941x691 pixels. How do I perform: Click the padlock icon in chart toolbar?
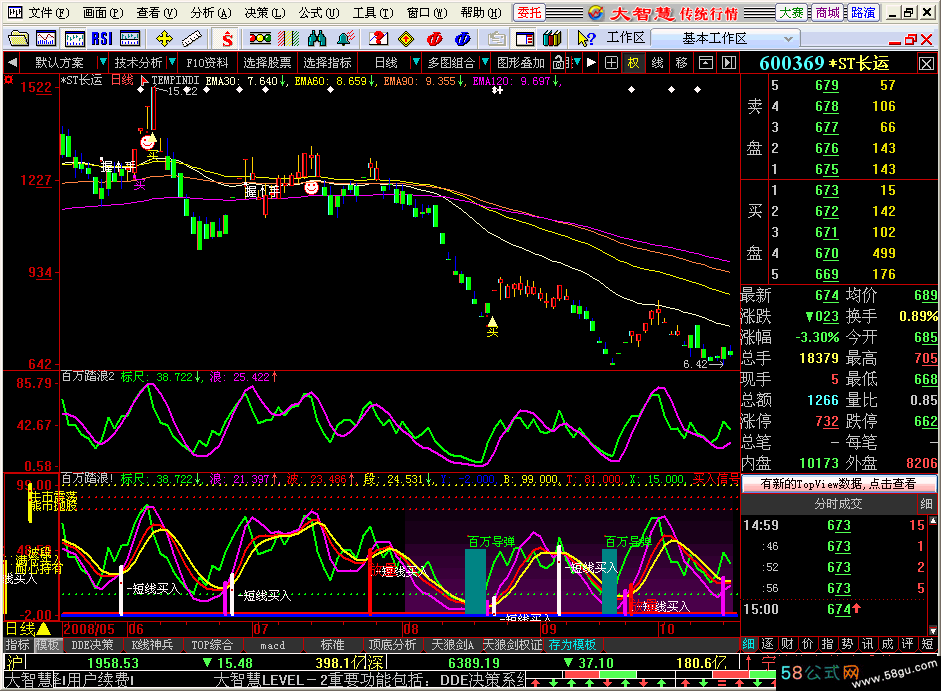pyautogui.click(x=559, y=62)
